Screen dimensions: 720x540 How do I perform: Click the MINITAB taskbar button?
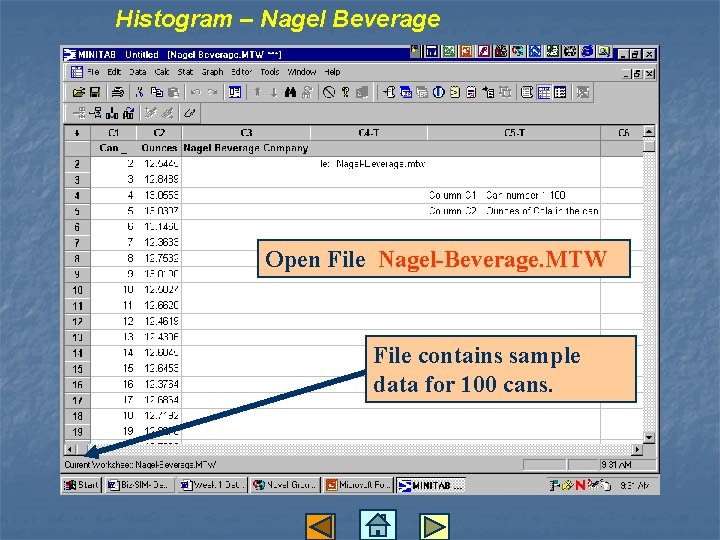(431, 485)
